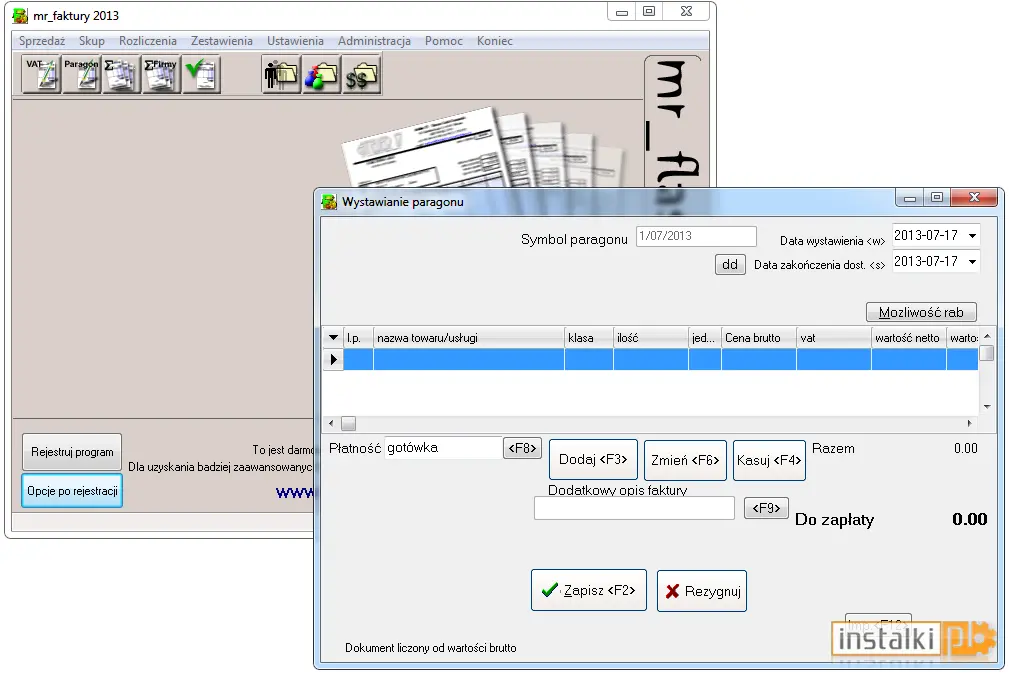Screen dimensions: 1009x676
Task: Click the Data zakończenia dost. date value
Action: 926,262
